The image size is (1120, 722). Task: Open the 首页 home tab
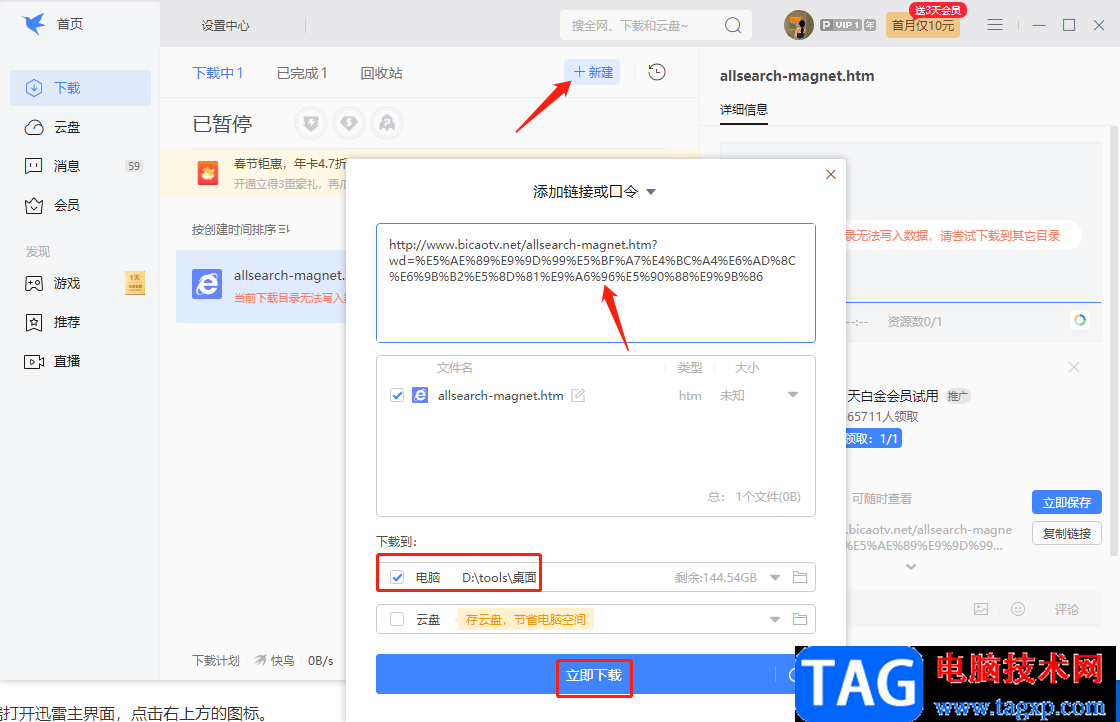(70, 24)
